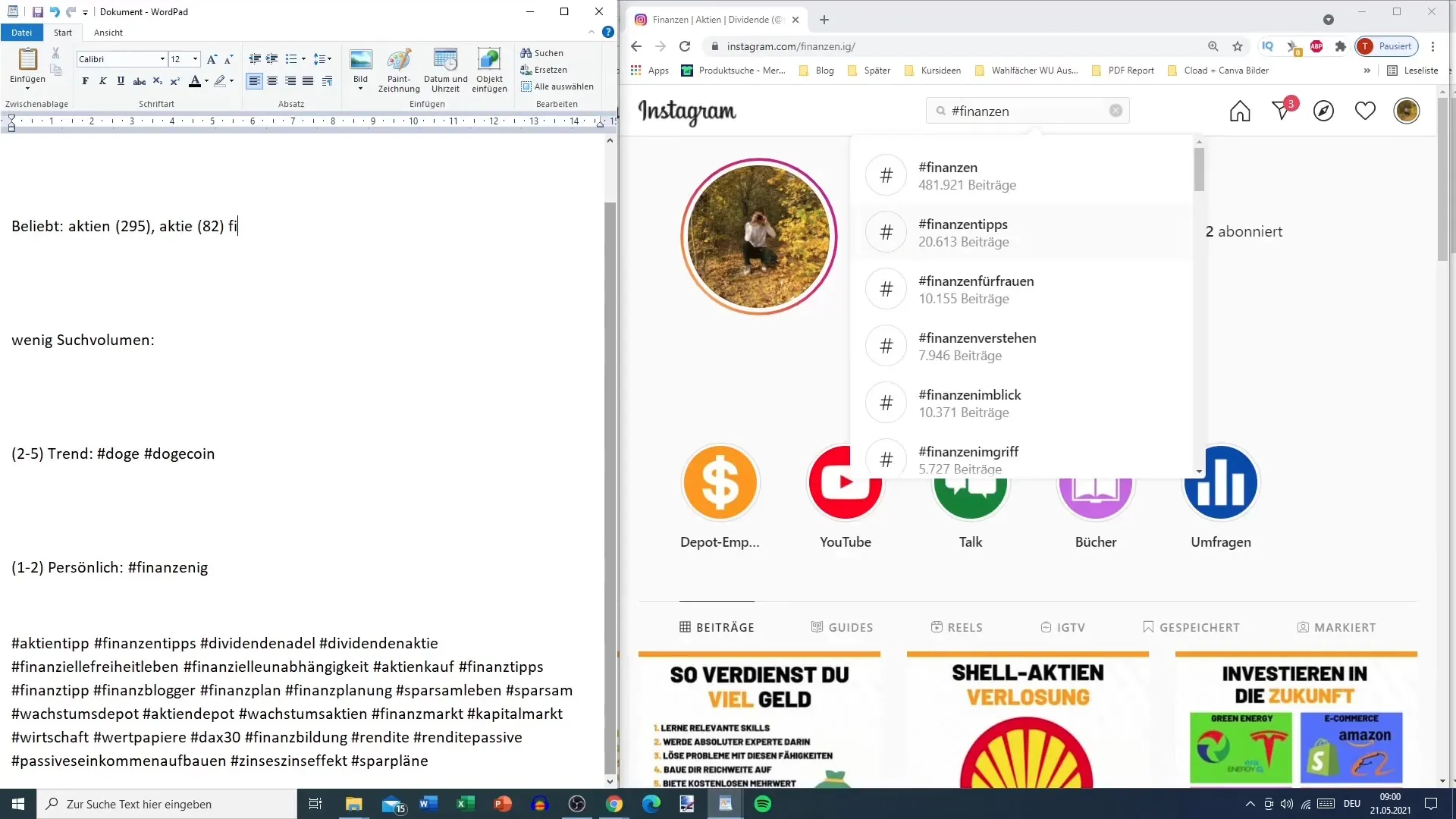Toggle superscript formatting in WordPad

[174, 81]
